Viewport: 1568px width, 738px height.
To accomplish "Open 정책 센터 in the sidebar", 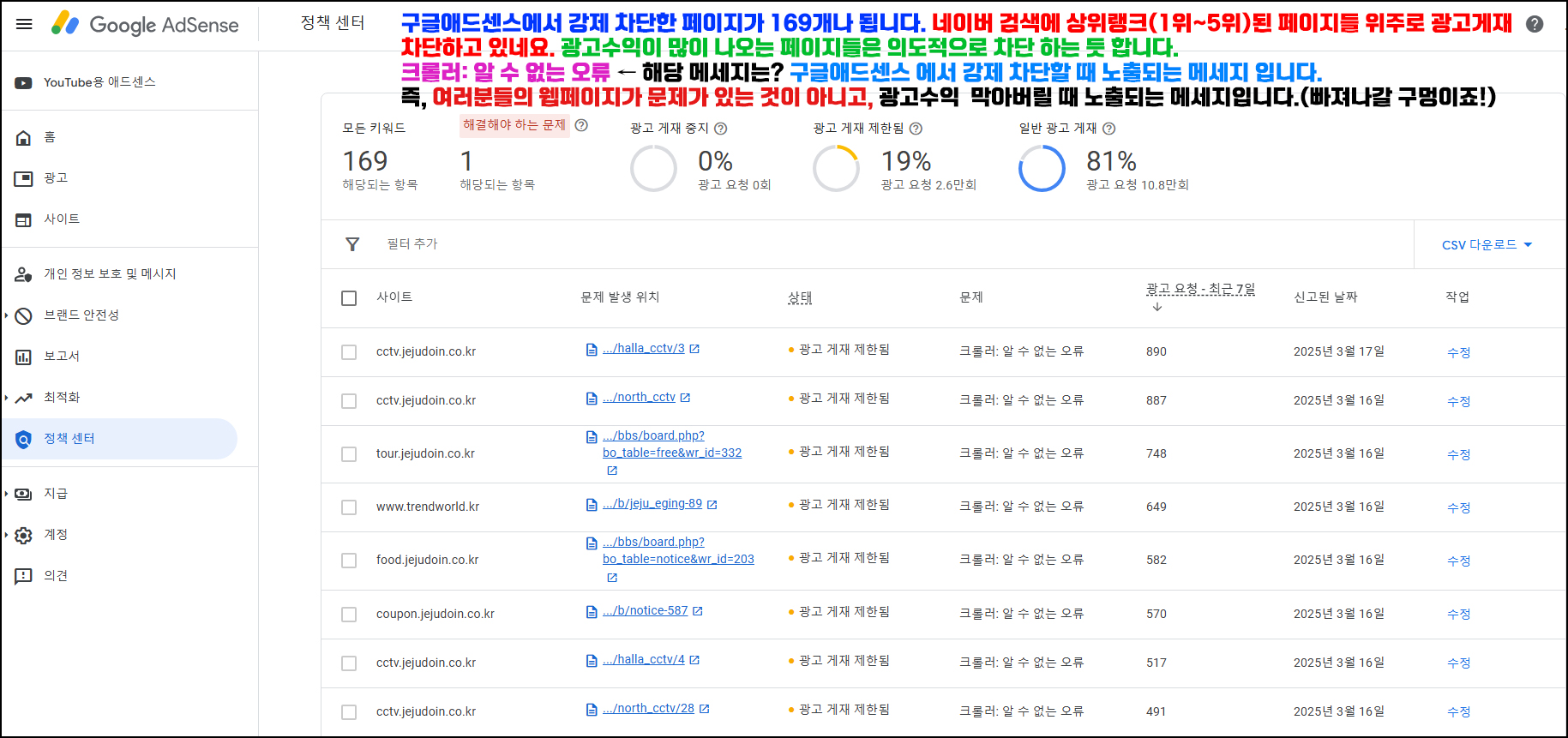I will coord(120,439).
